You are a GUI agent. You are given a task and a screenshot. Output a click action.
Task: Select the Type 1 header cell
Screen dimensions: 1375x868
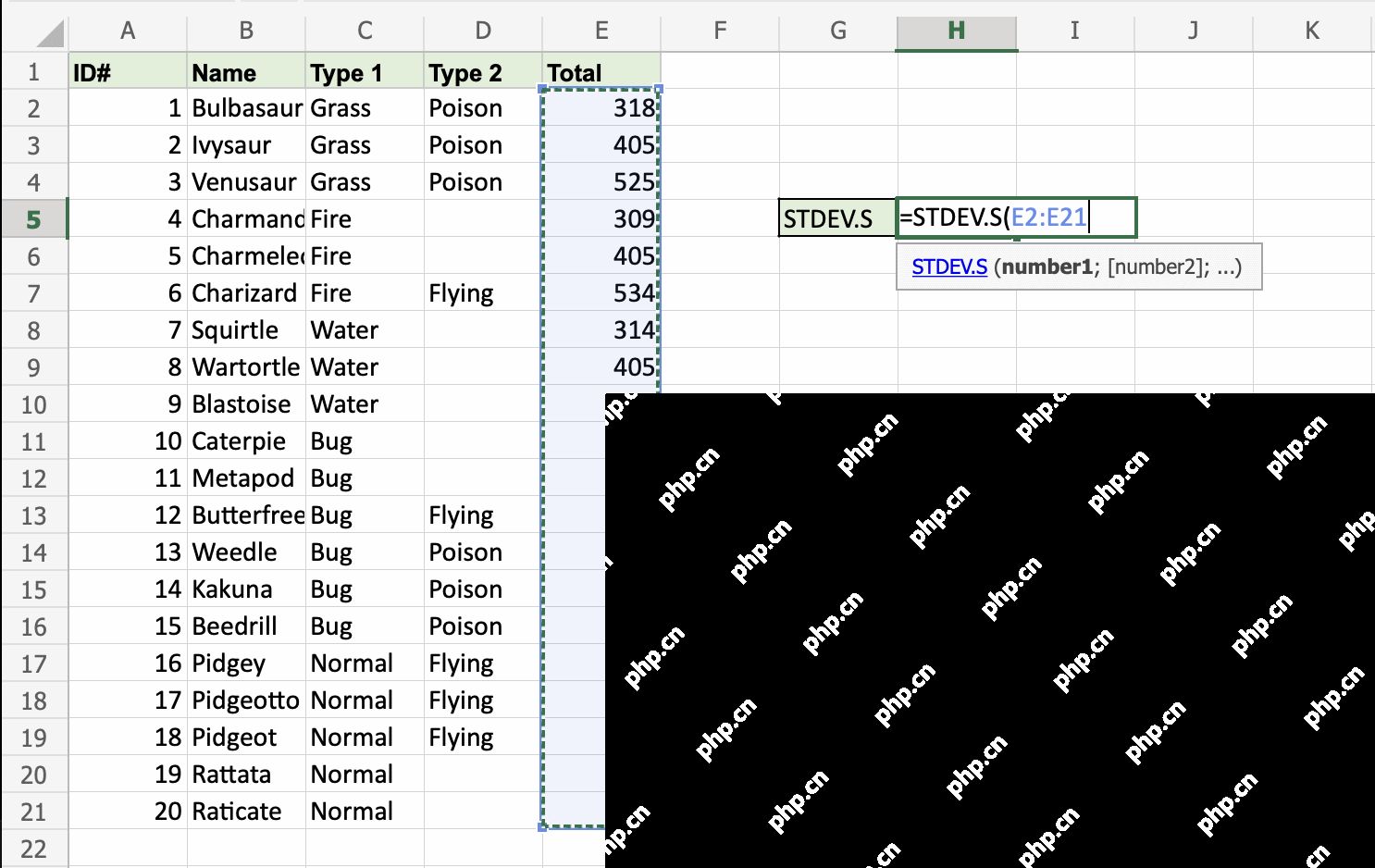click(365, 71)
